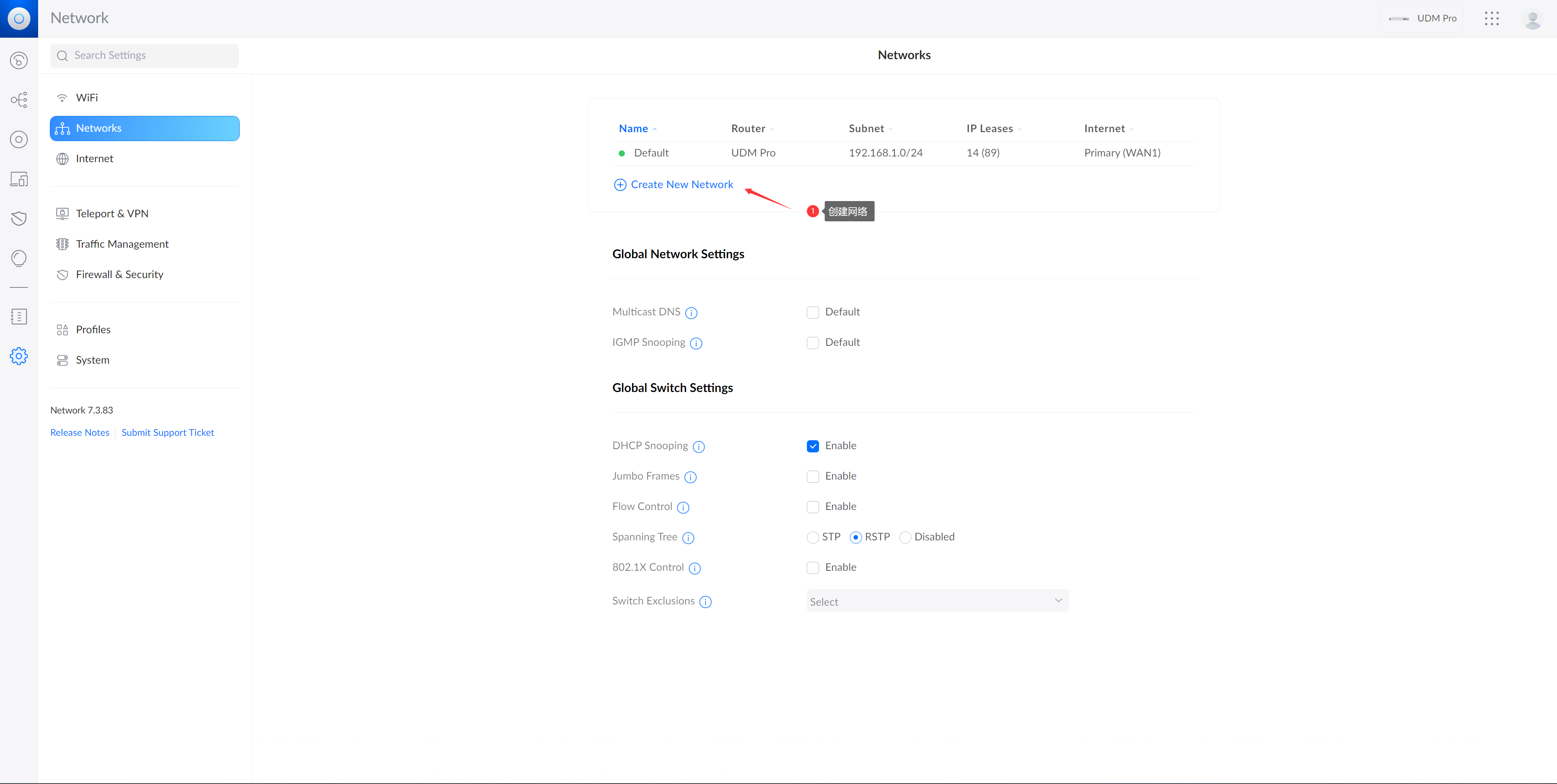Select Disabled spanning tree option

pos(905,538)
